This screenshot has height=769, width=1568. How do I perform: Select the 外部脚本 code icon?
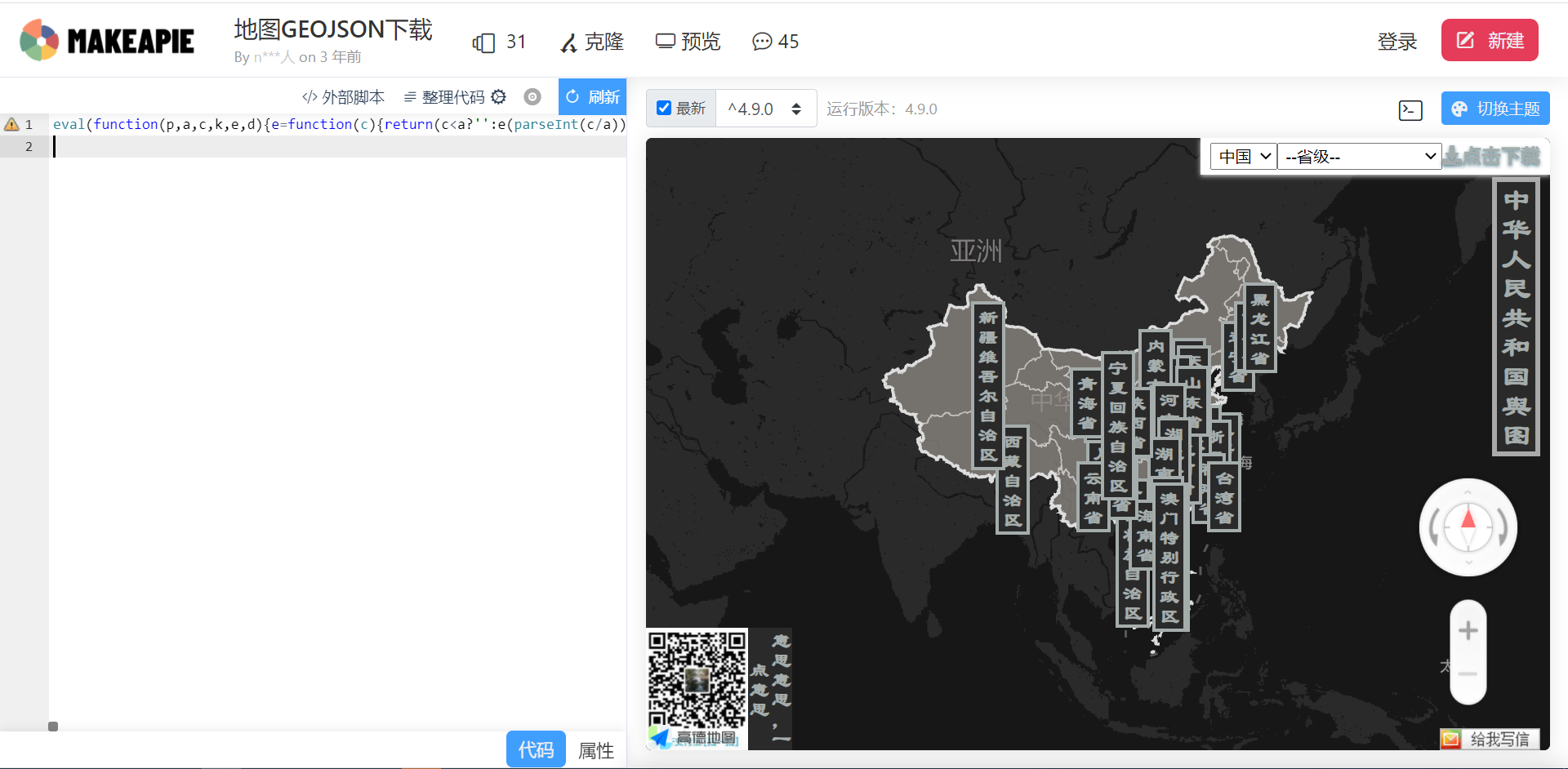310,96
